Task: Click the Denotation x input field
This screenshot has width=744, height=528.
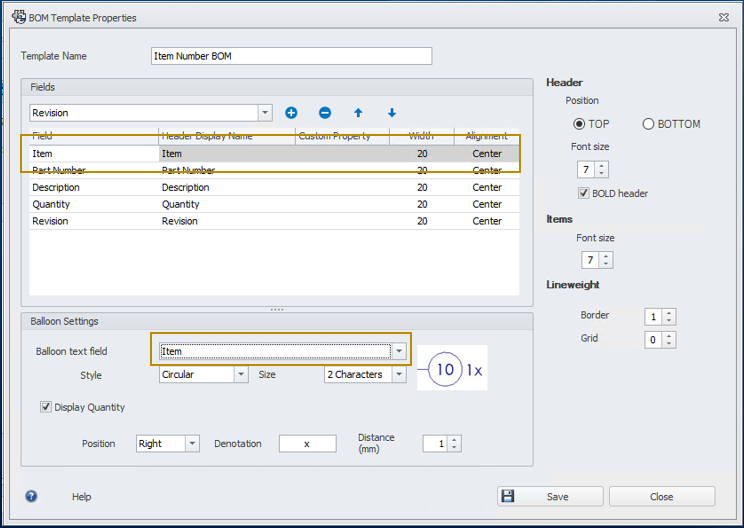Action: [307, 444]
